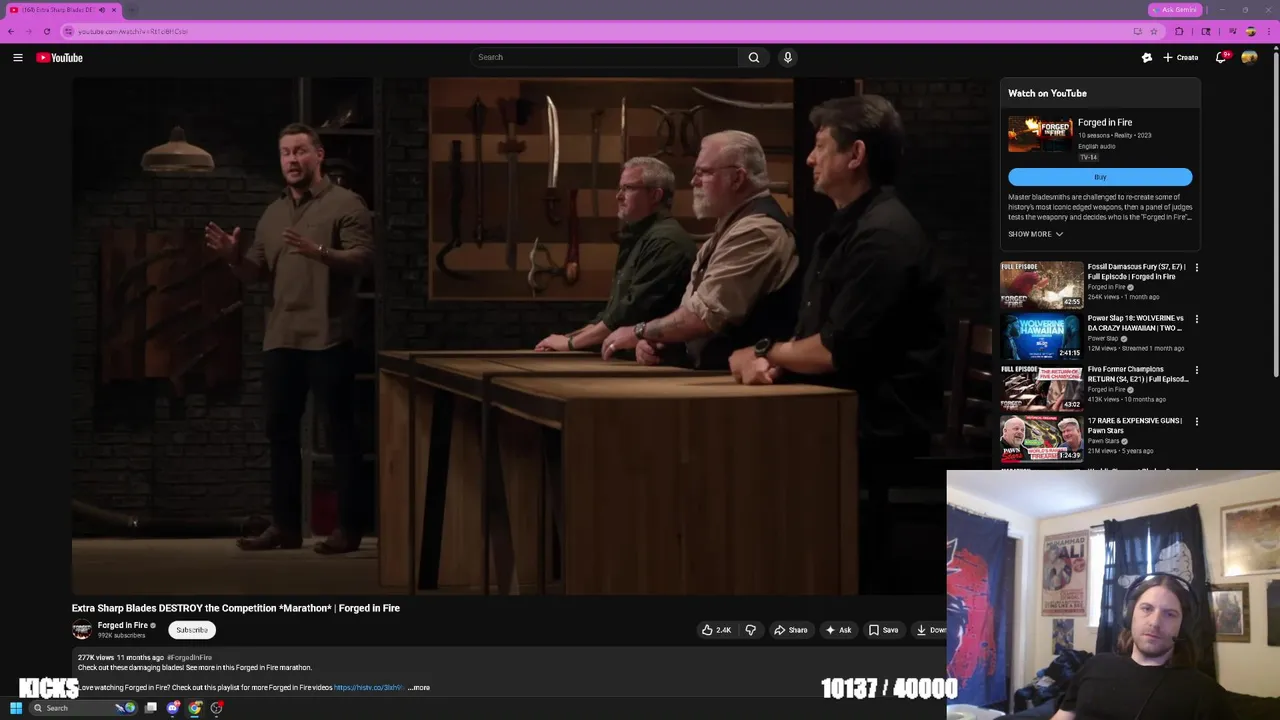
Task: Open the histv.co playlist link
Action: [368, 688]
